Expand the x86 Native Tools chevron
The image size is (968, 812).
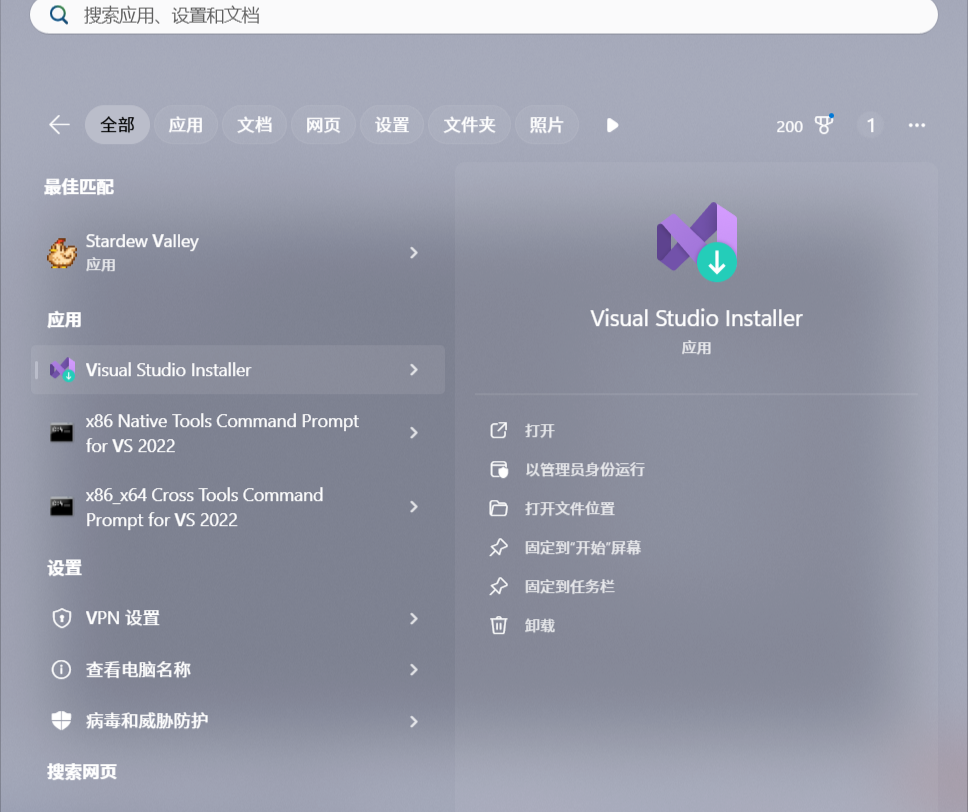[x=414, y=433]
